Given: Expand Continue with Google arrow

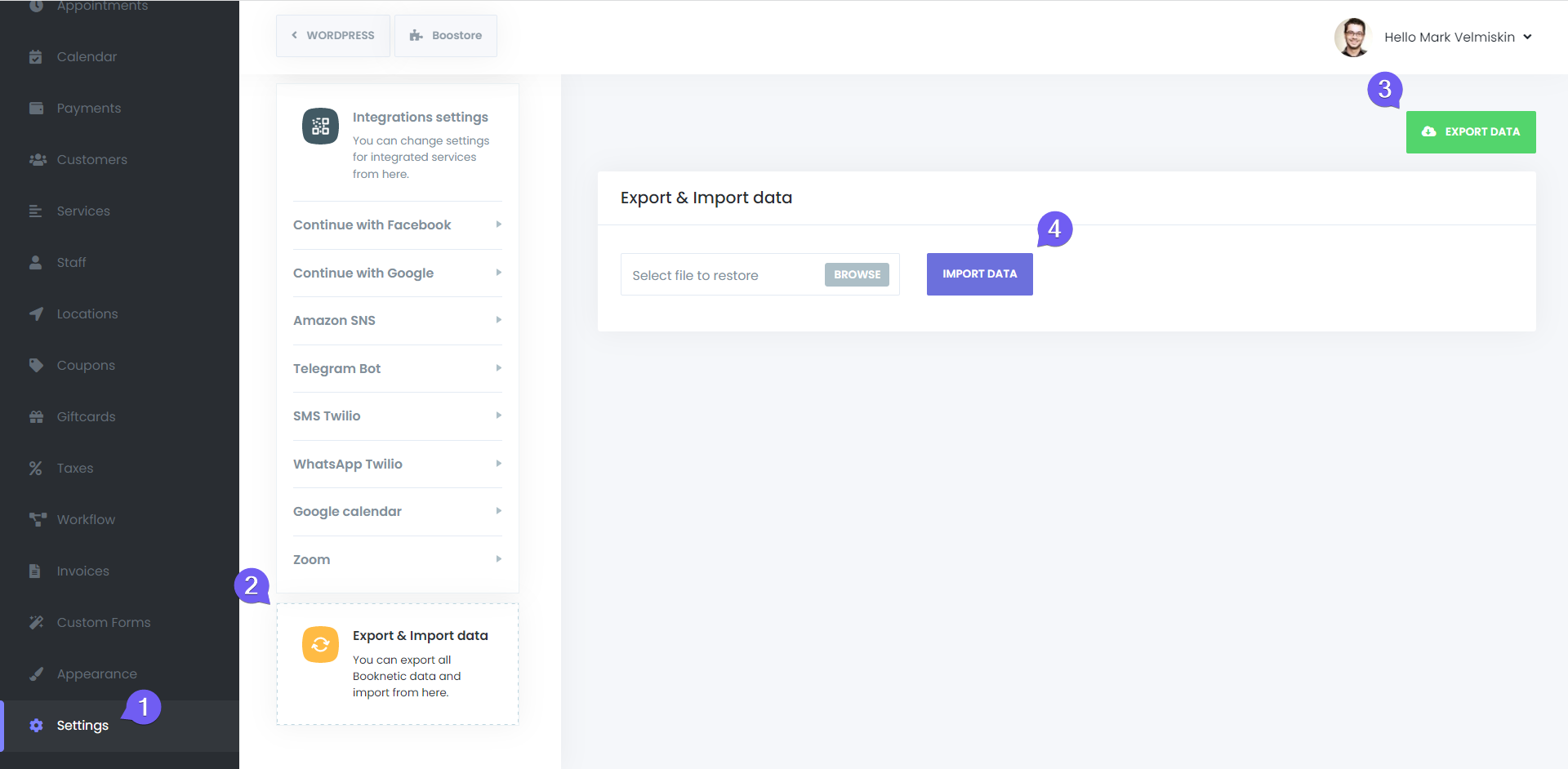Looking at the screenshot, I should [498, 273].
